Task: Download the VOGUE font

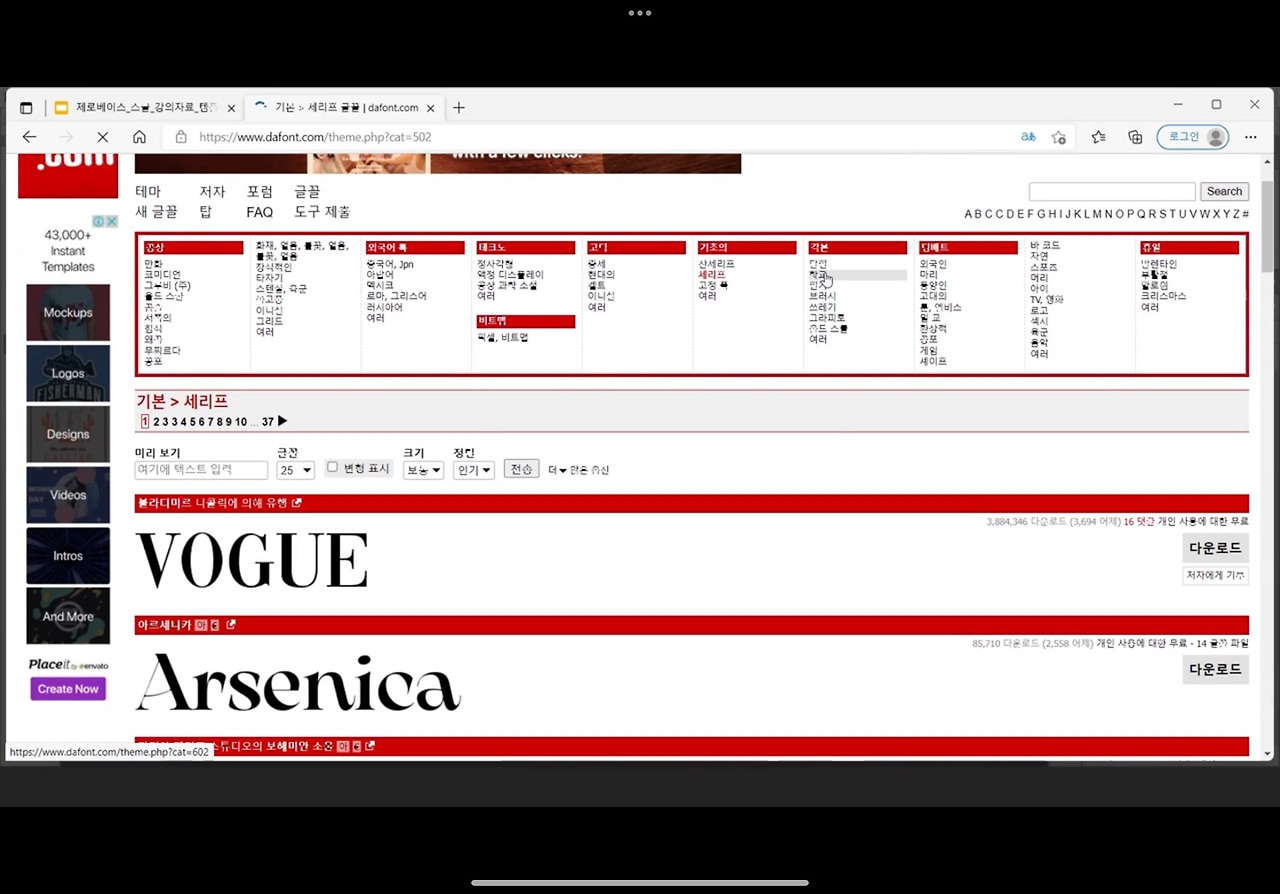Action: 1215,548
